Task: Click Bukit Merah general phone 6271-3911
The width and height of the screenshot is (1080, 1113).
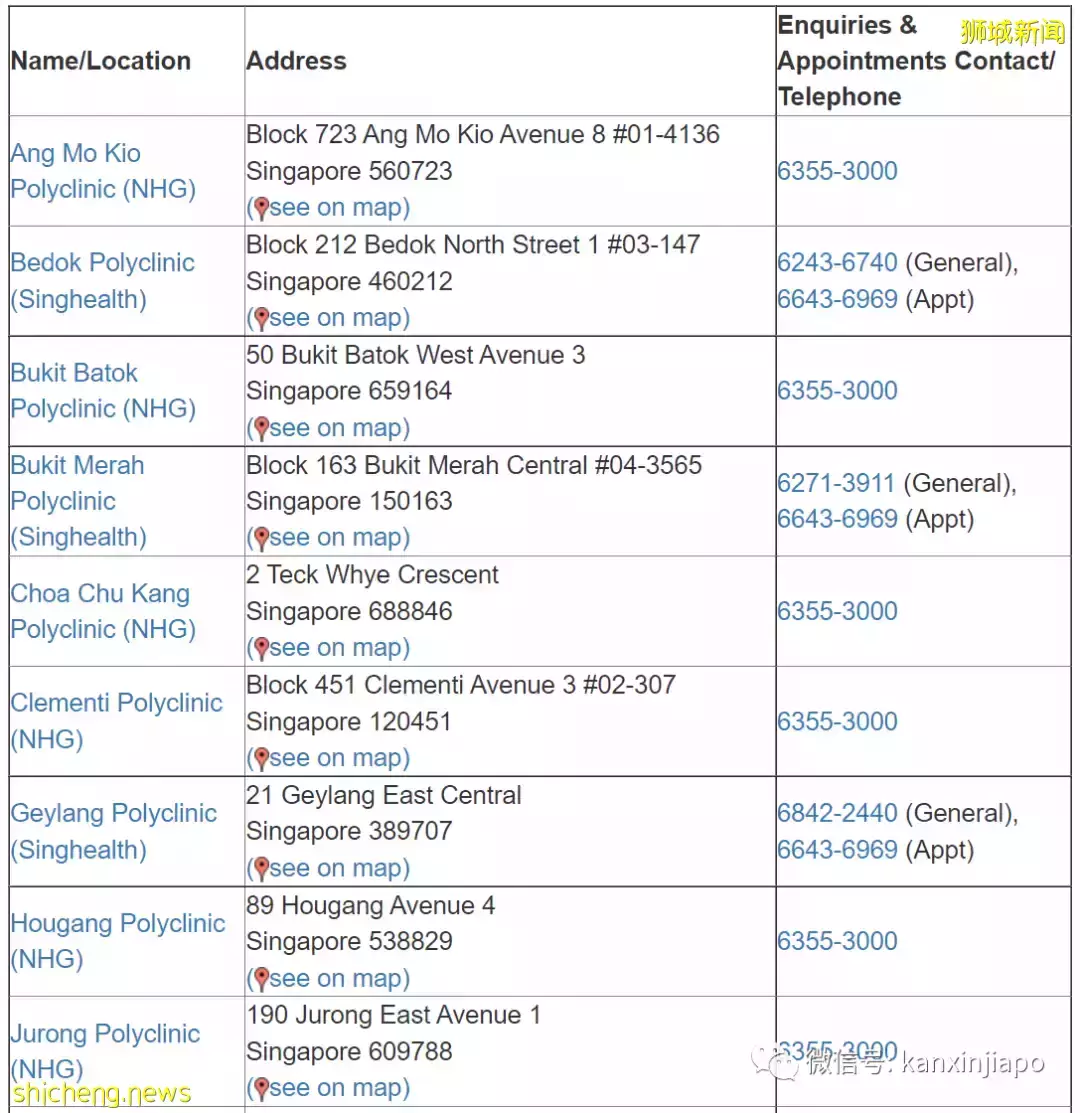Action: click(836, 483)
